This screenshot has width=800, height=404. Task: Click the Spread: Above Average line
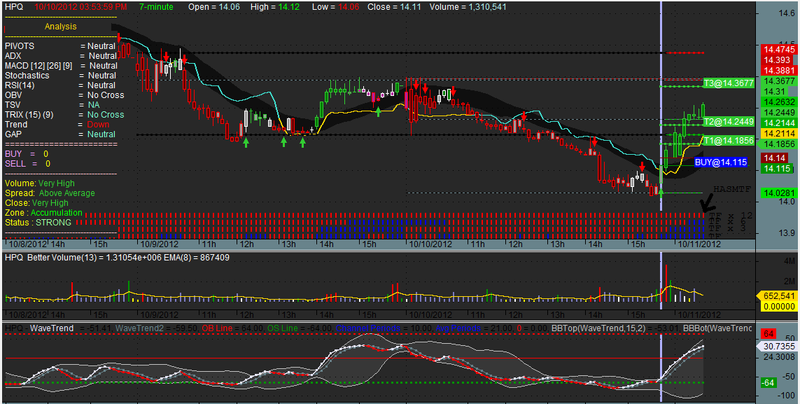pyautogui.click(x=49, y=193)
